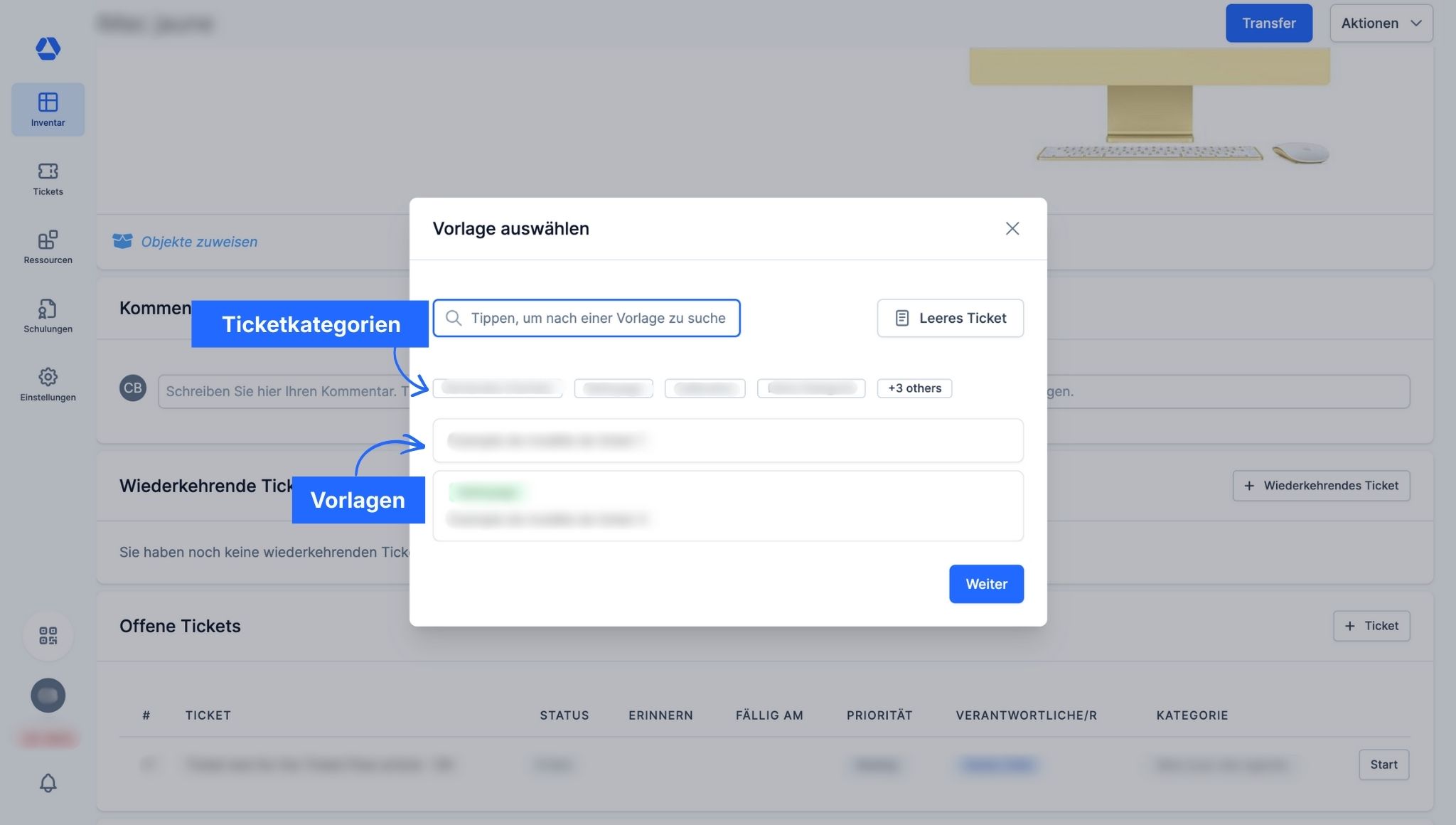Image resolution: width=1456 pixels, height=825 pixels.
Task: Click the user avatar in sidebar
Action: (48, 695)
